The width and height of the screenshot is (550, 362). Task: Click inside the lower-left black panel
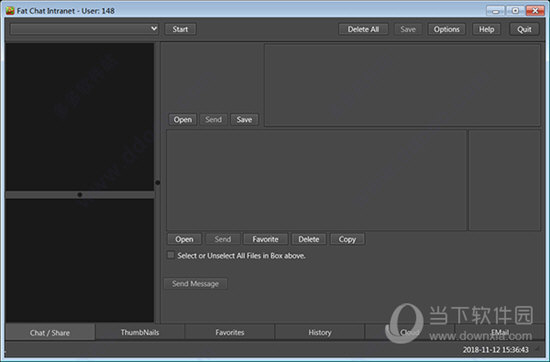click(x=80, y=260)
